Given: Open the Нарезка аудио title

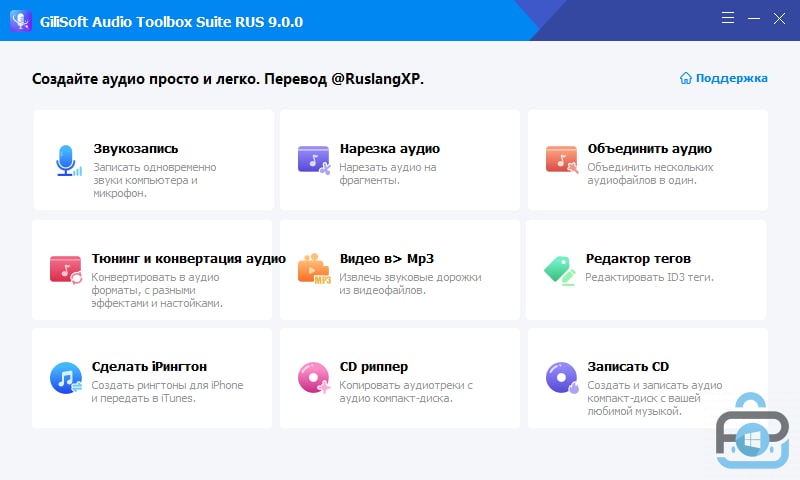Looking at the screenshot, I should pos(390,148).
